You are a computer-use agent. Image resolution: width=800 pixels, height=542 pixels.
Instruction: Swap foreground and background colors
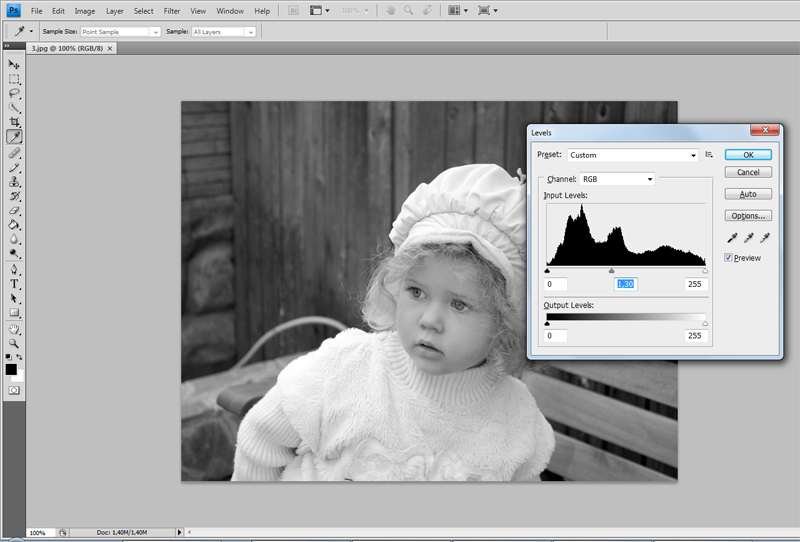pyautogui.click(x=20, y=357)
